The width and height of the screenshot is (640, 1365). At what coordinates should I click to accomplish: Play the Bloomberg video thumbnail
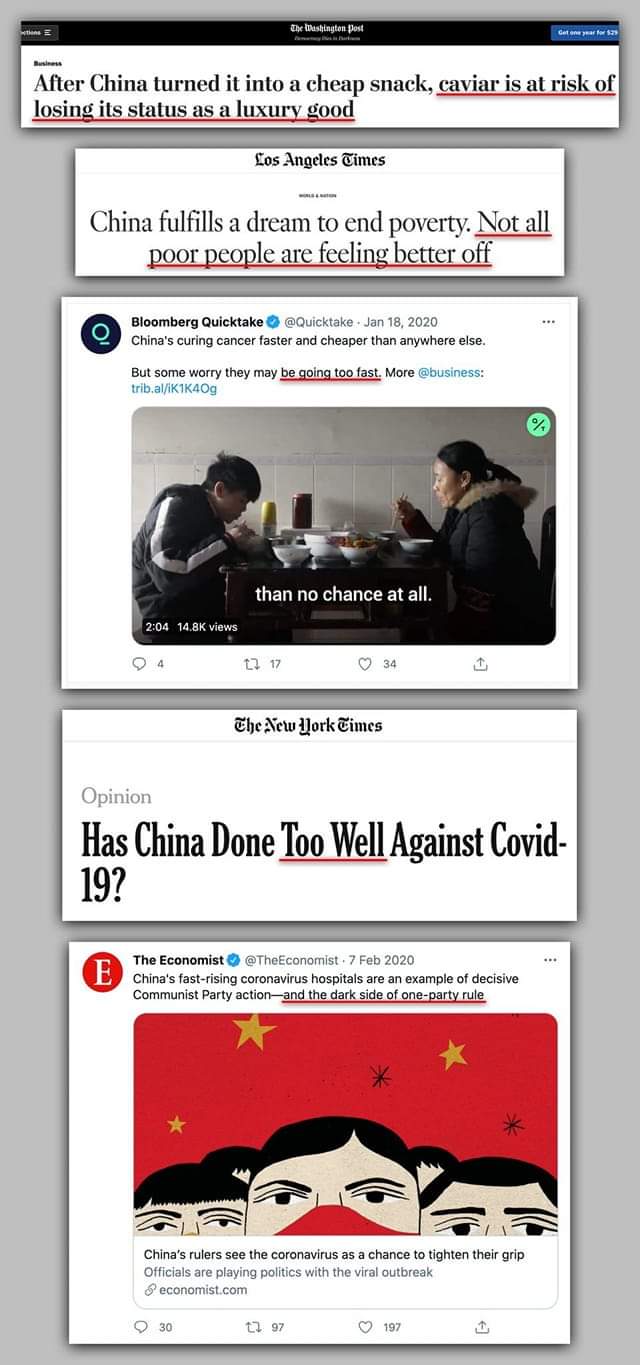click(343, 525)
